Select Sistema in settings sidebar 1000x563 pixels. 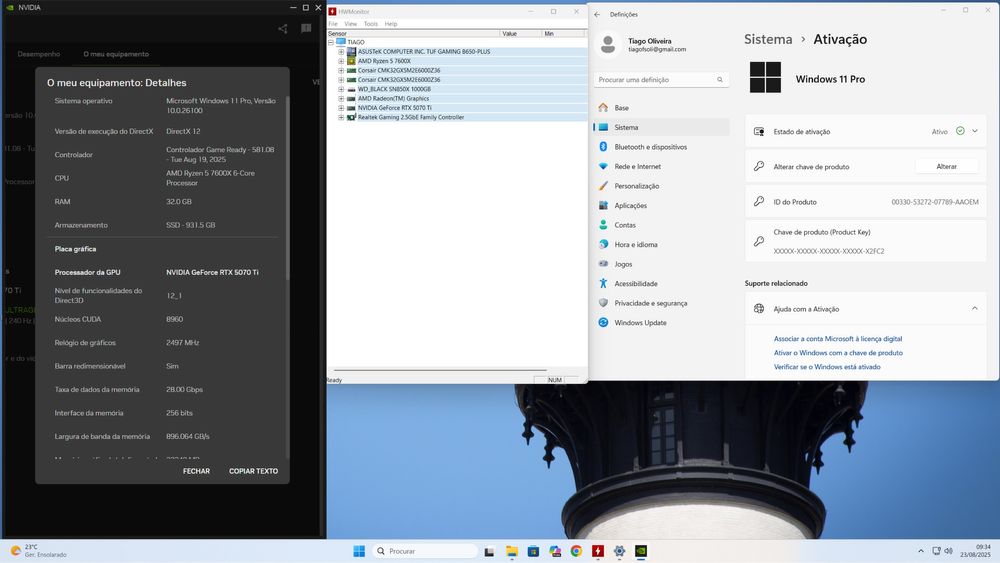pyautogui.click(x=661, y=128)
